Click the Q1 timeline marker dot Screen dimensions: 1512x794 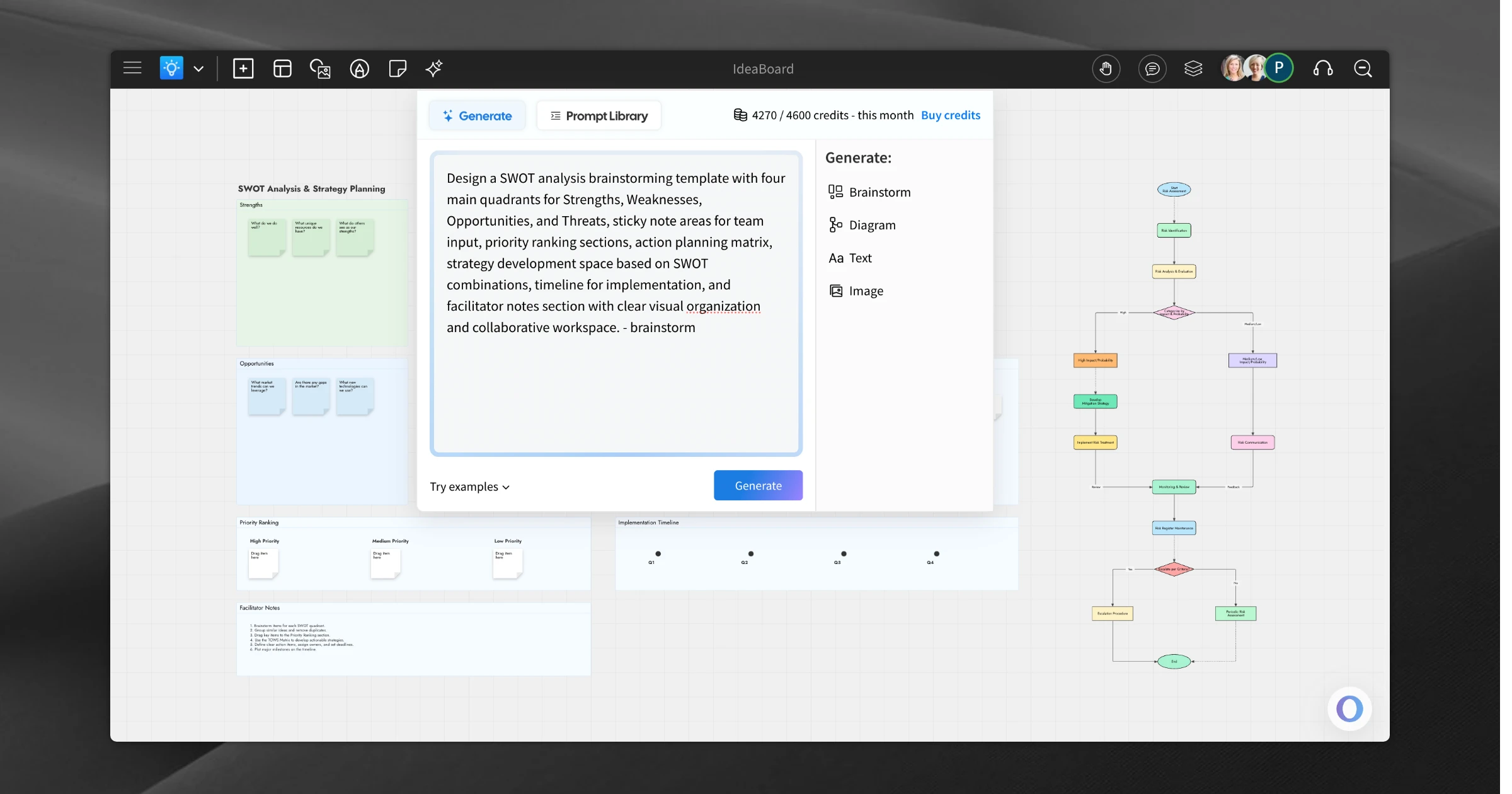658,554
